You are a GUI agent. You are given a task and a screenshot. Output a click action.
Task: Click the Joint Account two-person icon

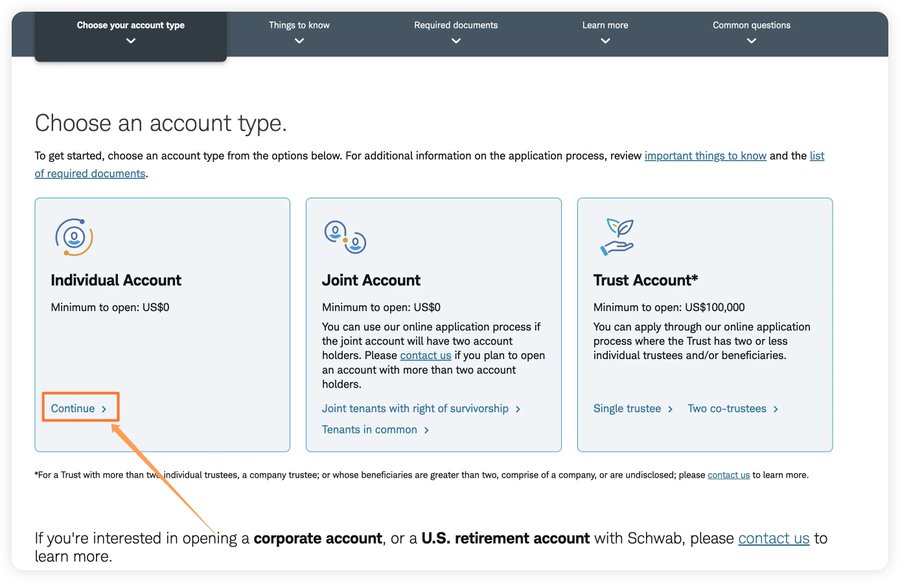(345, 237)
